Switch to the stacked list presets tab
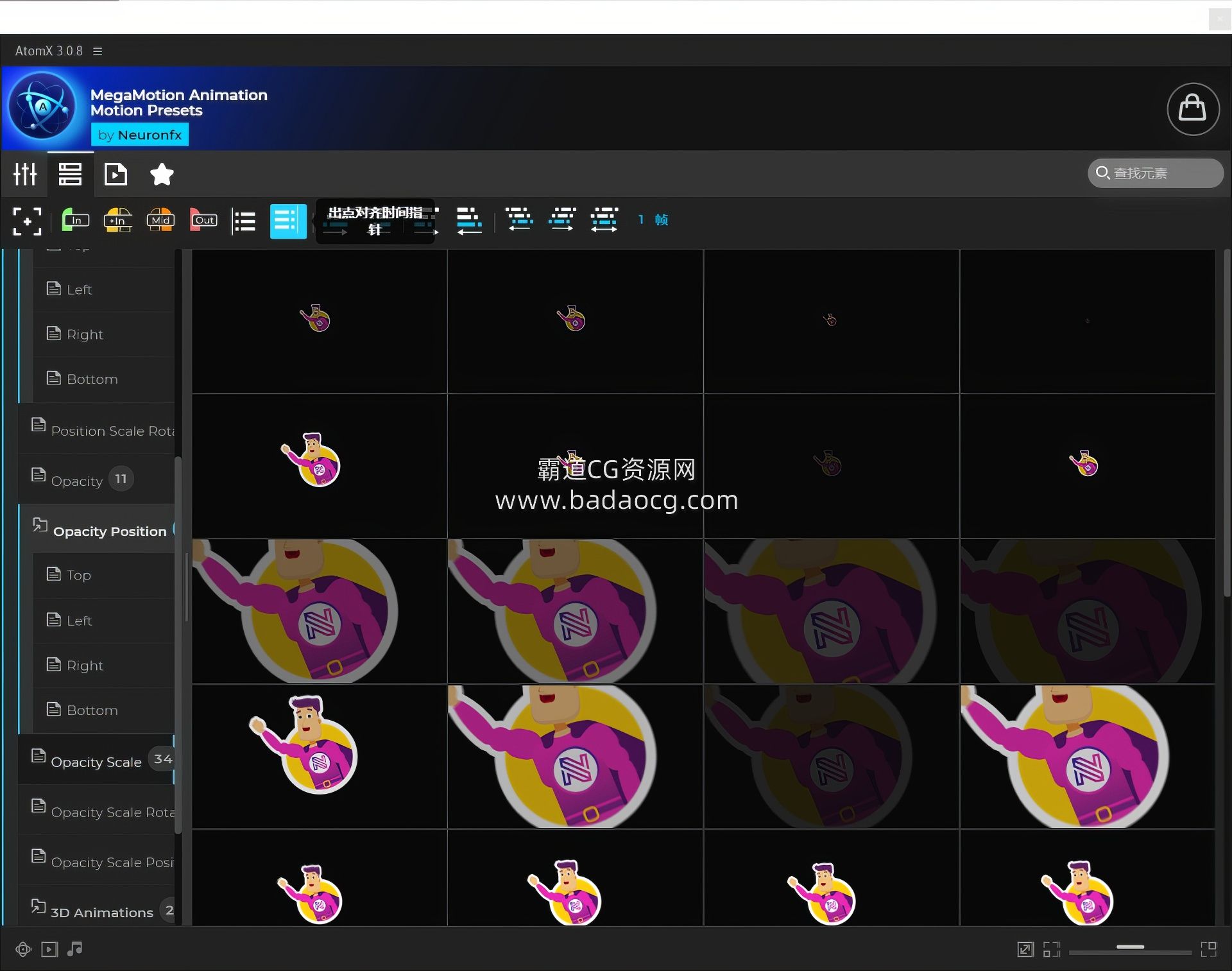 tap(70, 174)
